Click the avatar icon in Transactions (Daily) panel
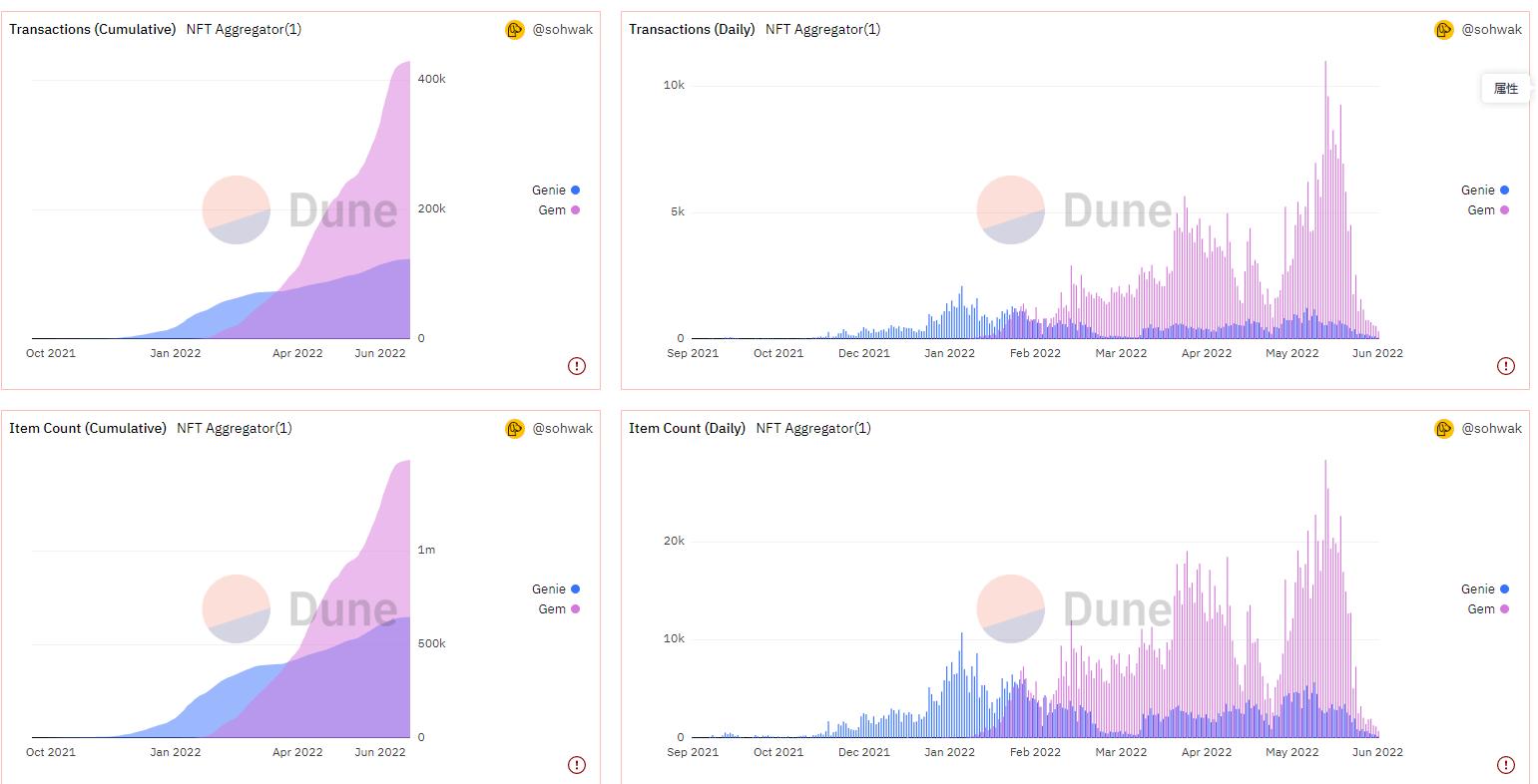1538x784 pixels. coord(1444,30)
